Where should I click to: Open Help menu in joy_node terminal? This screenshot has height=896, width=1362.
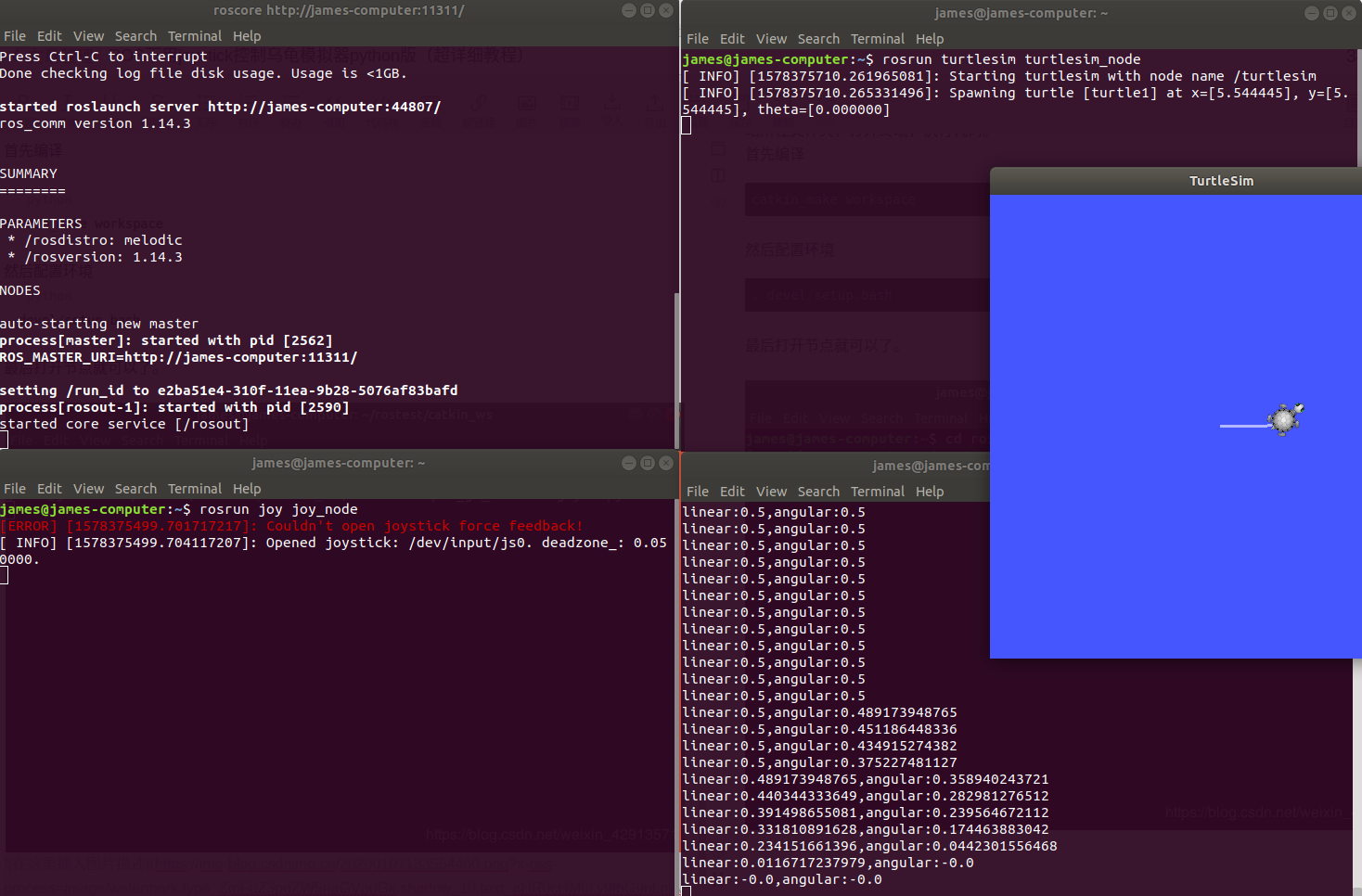pos(247,489)
